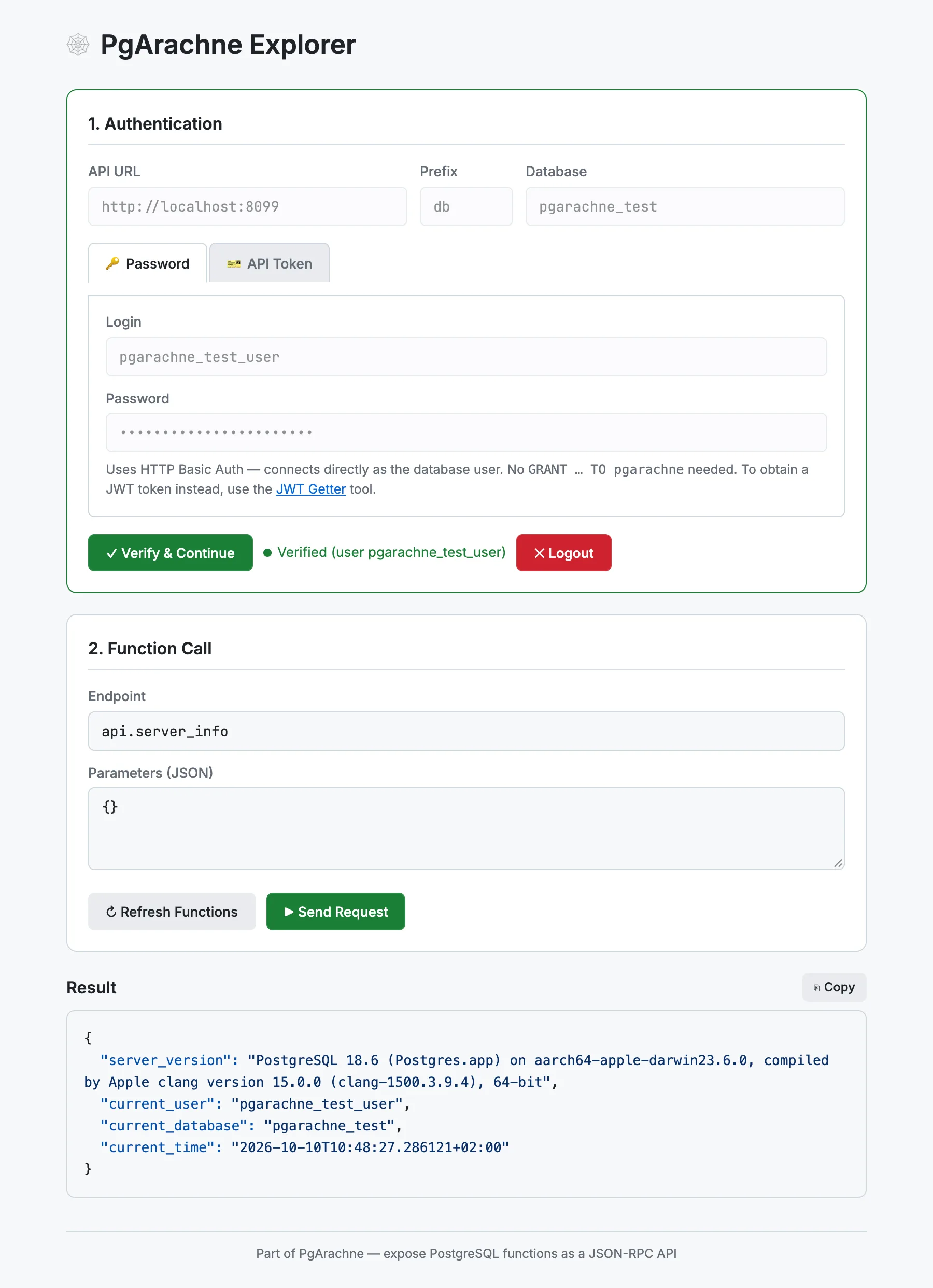Viewport: 933px width, 1288px height.
Task: Click the footer text Part of PgArachne
Action: click(466, 1253)
